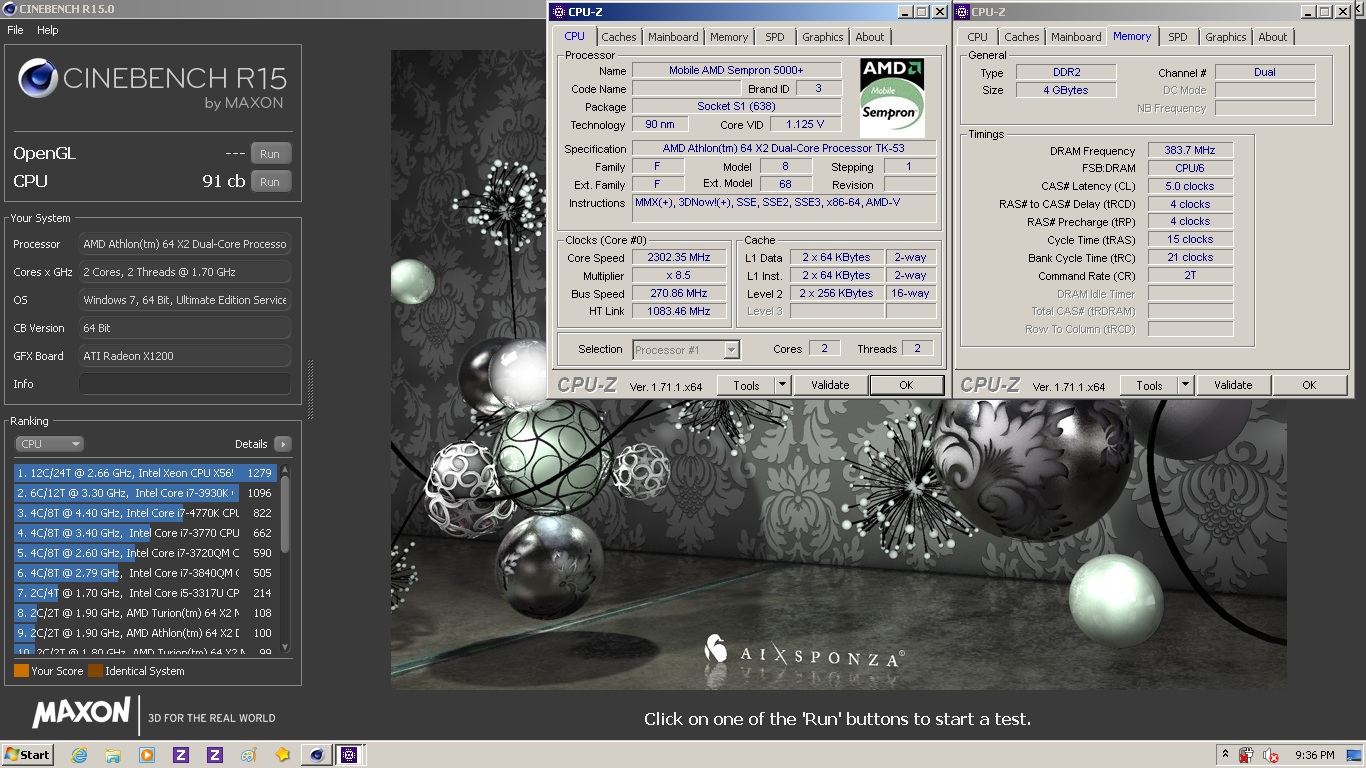The width and height of the screenshot is (1366, 768).
Task: Expand Tools arrow in CPU-Z CPU-tab window
Action: tap(783, 385)
